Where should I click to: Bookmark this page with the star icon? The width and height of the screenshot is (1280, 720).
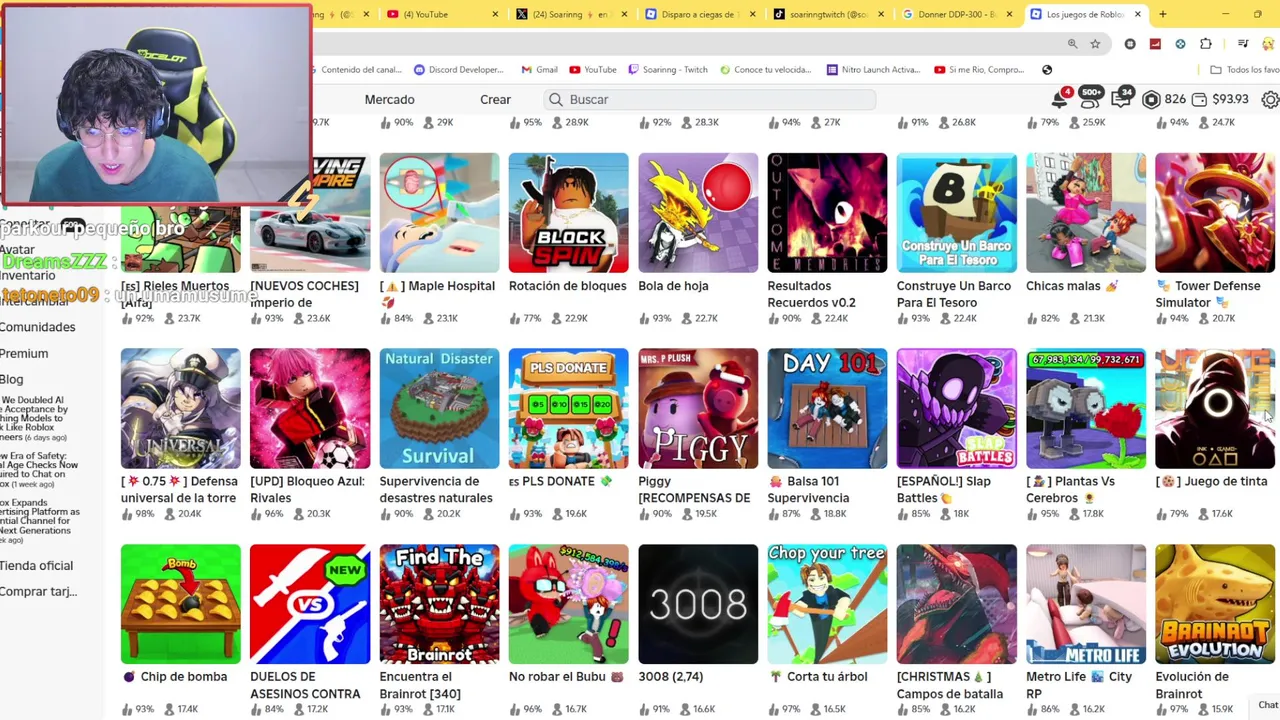(1095, 44)
